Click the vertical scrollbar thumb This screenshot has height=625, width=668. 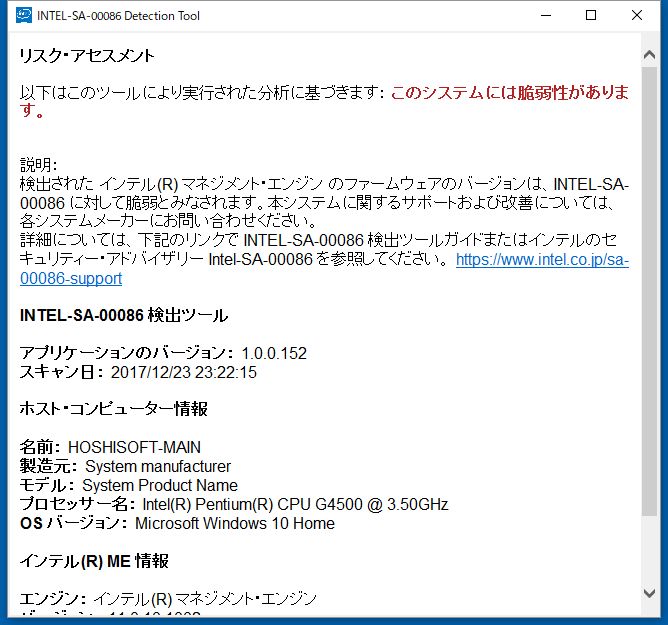click(x=649, y=291)
